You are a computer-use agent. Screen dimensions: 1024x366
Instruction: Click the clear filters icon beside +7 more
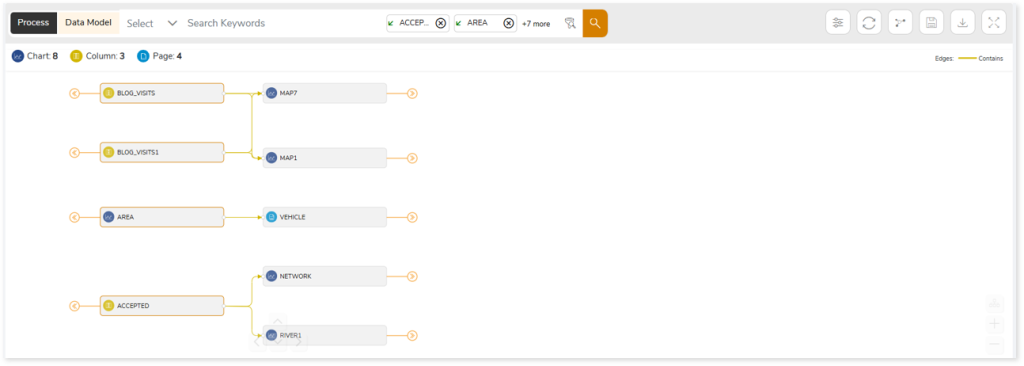click(569, 24)
